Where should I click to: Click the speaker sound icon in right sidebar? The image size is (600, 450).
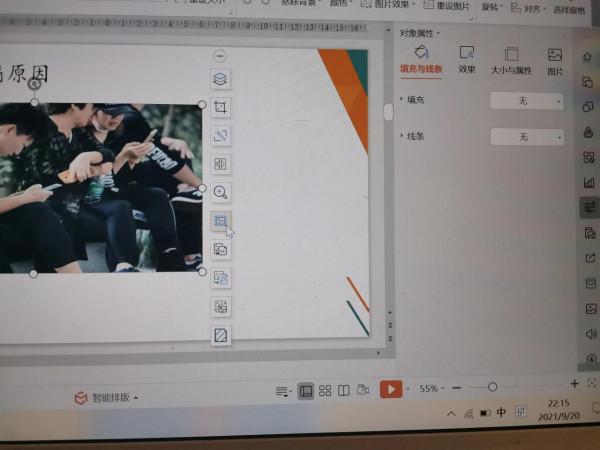pyautogui.click(x=591, y=334)
